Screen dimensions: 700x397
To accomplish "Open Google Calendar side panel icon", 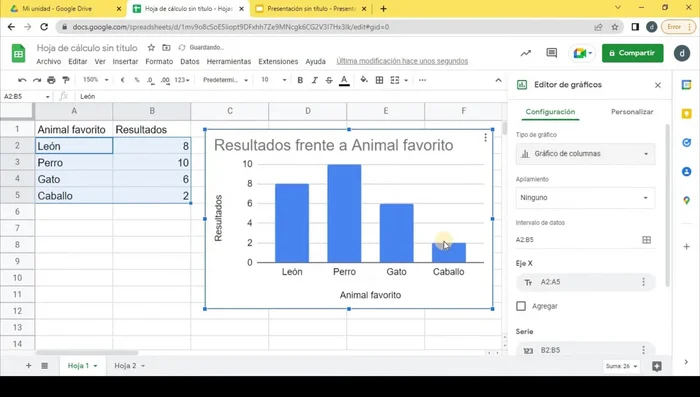I will pyautogui.click(x=687, y=85).
